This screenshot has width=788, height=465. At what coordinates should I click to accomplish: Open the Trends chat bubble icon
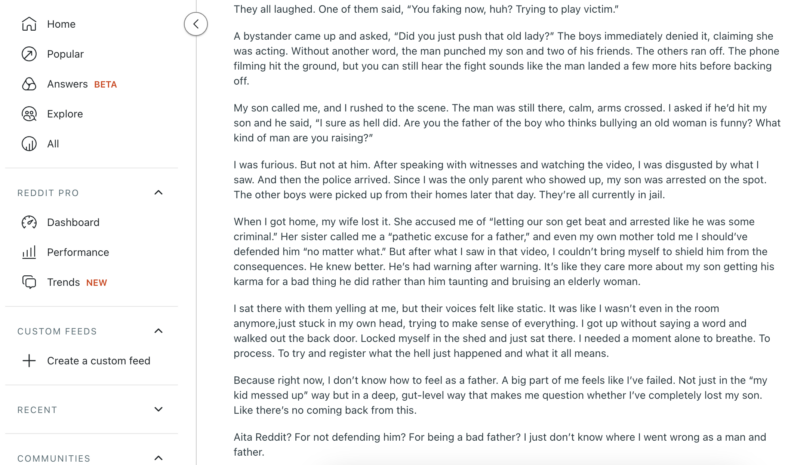coord(29,282)
